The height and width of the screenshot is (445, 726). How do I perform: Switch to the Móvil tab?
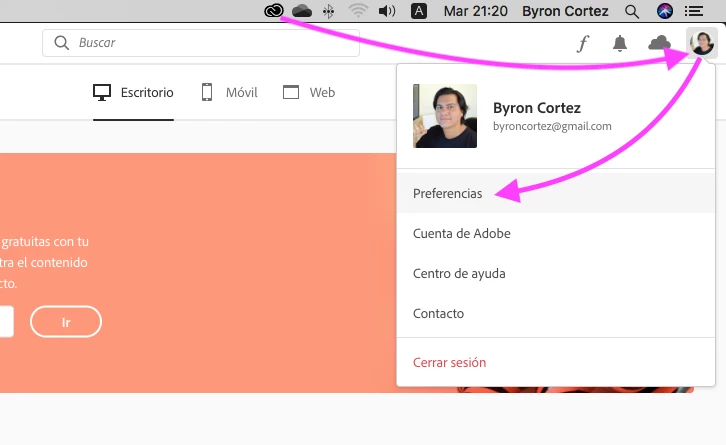pyautogui.click(x=229, y=93)
